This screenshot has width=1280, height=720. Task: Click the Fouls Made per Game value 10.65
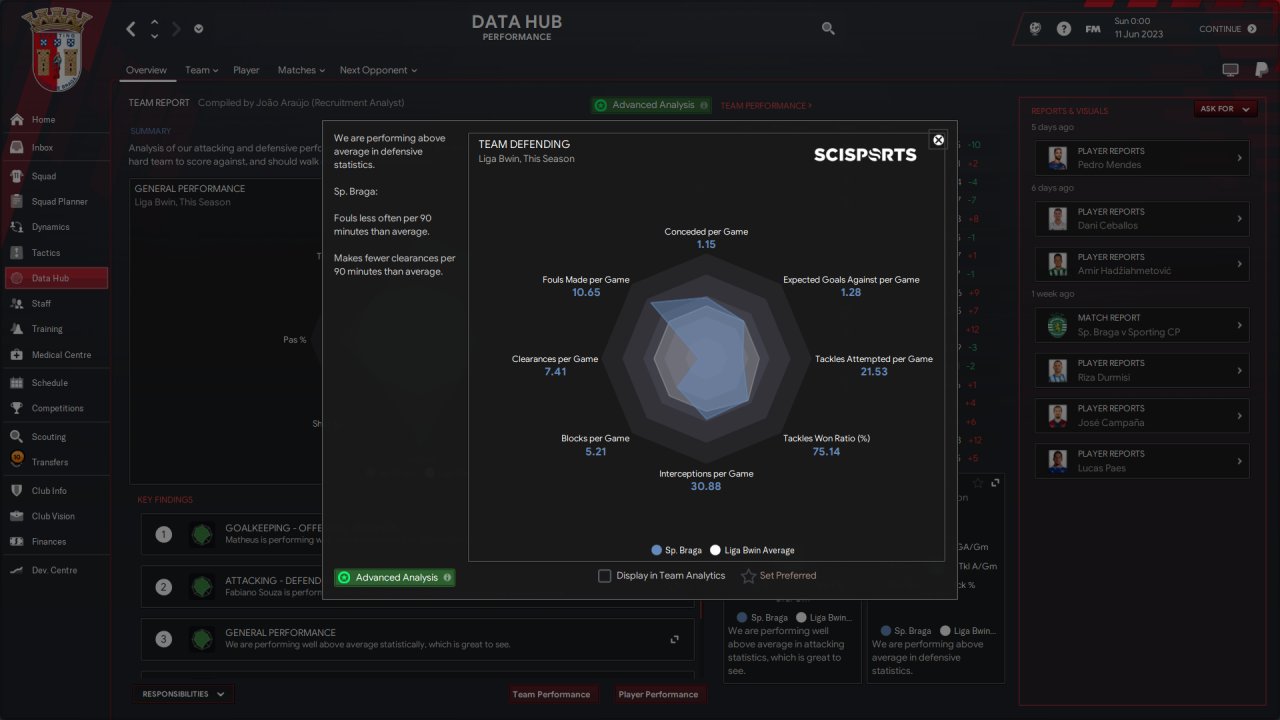click(x=586, y=293)
